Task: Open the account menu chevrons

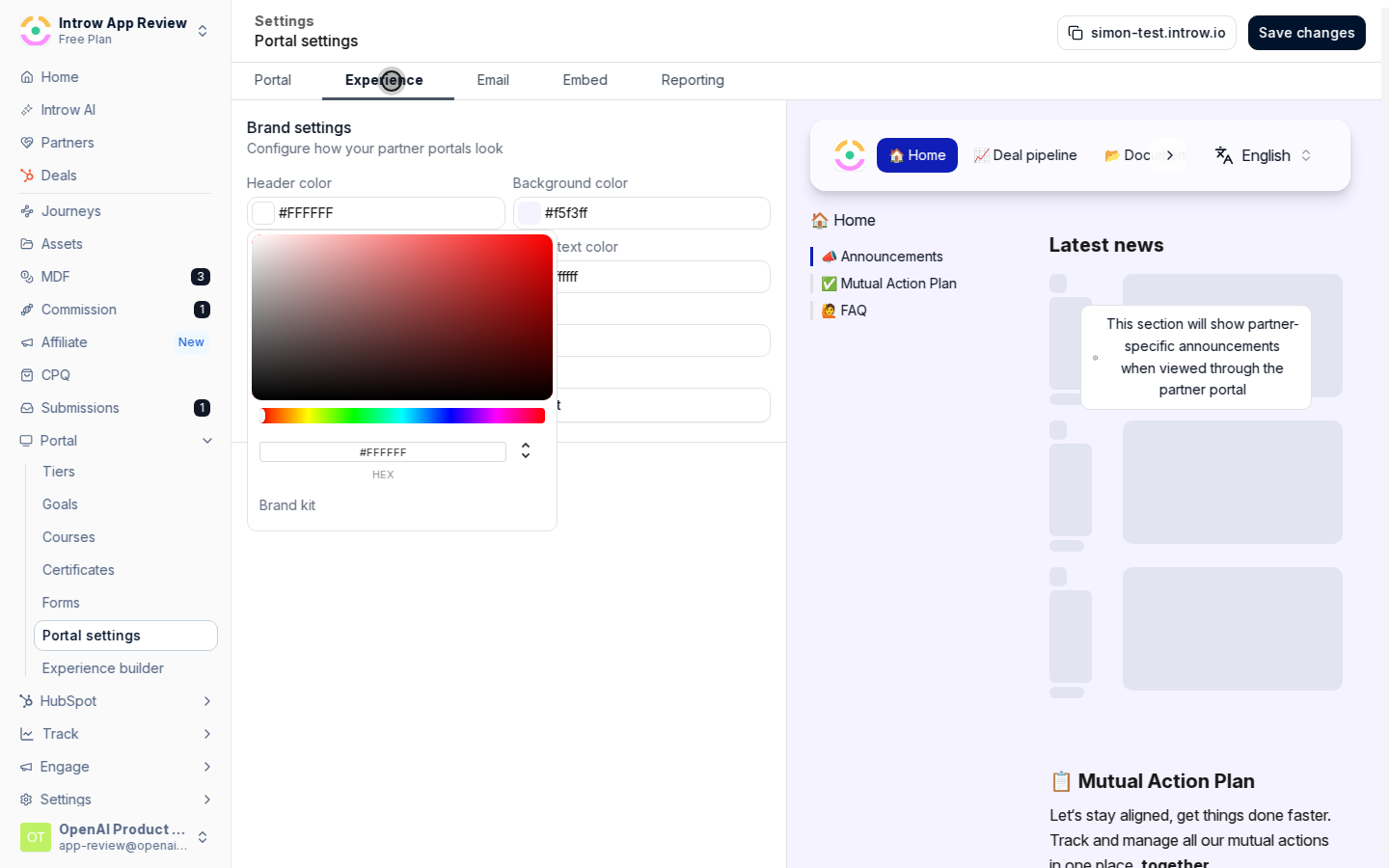Action: (203, 837)
